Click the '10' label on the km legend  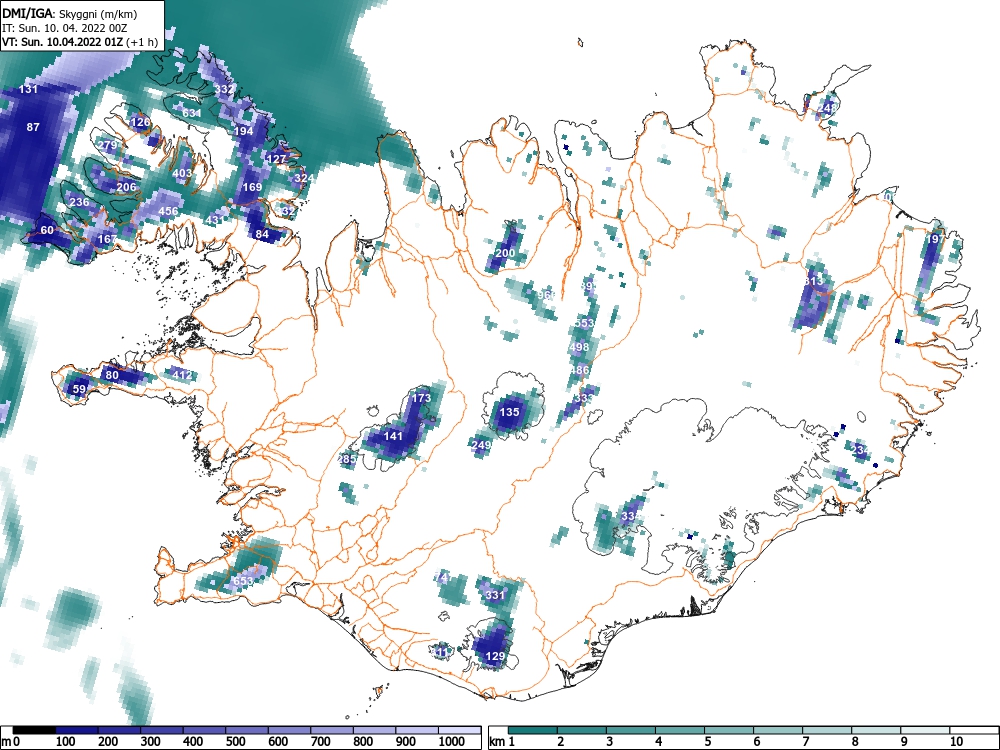coord(955,742)
